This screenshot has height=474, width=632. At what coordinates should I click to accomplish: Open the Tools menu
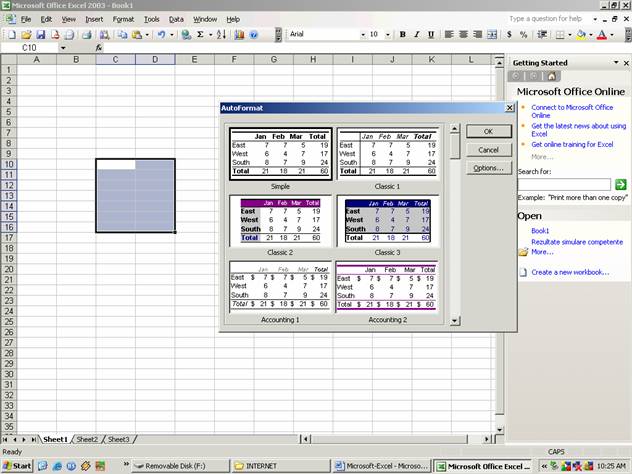coord(152,19)
